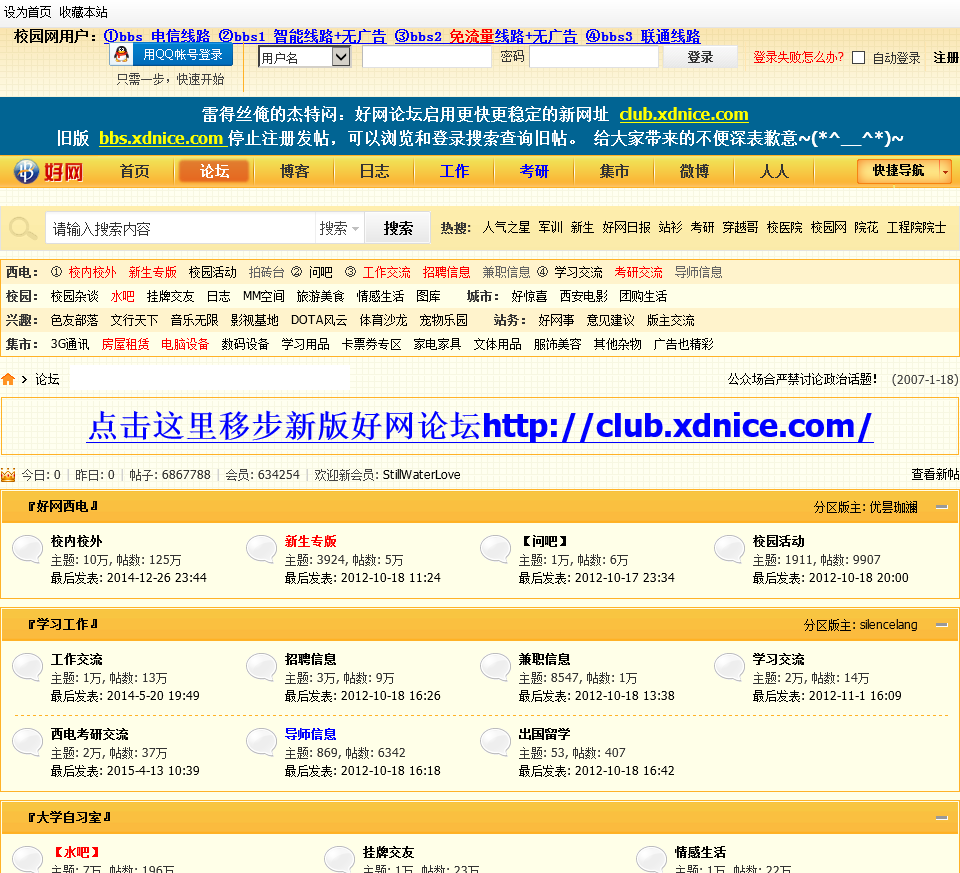The image size is (960, 873).
Task: Click the speech bubble icon for 导师信息
Action: click(x=261, y=741)
